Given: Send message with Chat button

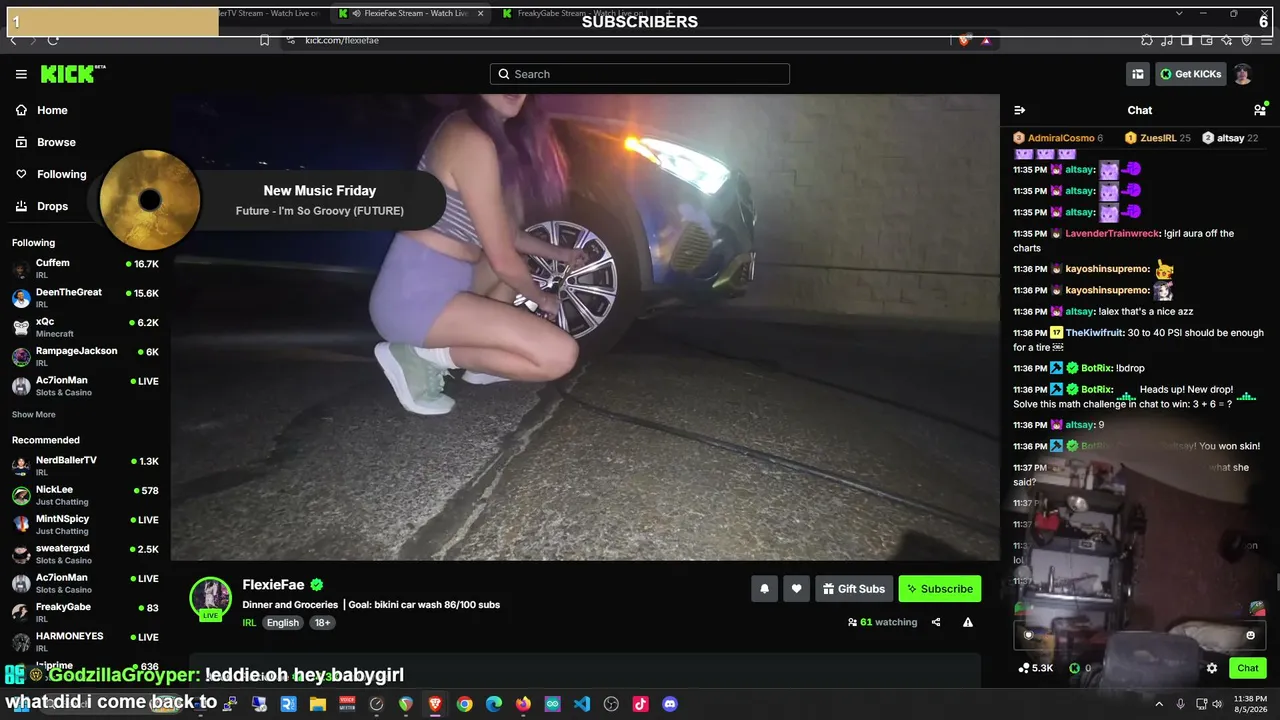Looking at the screenshot, I should tap(1248, 668).
